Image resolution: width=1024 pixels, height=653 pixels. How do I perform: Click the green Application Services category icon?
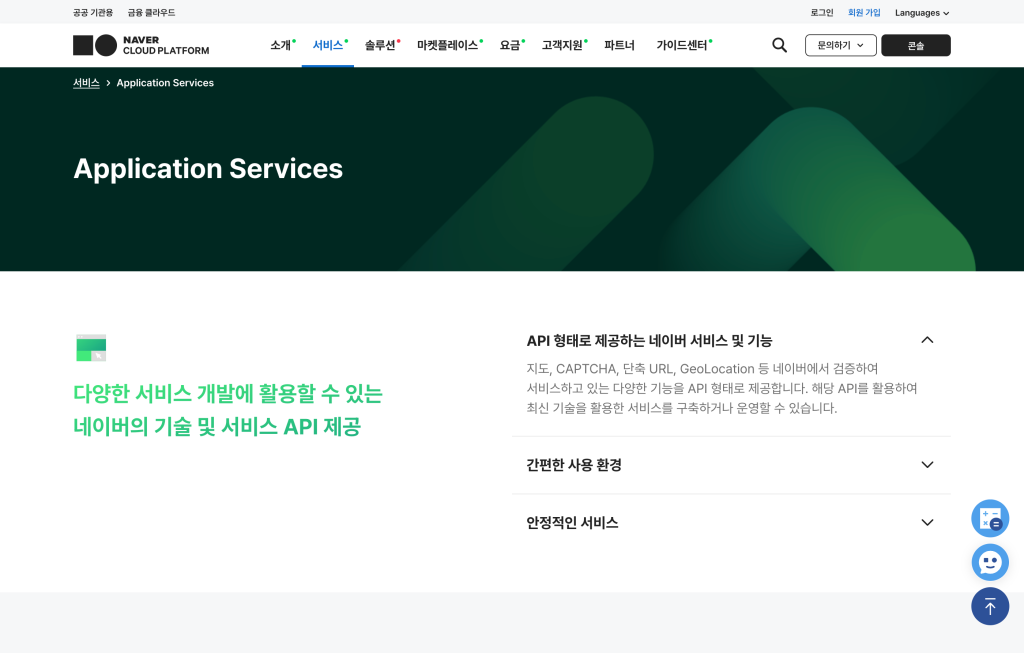[x=91, y=348]
